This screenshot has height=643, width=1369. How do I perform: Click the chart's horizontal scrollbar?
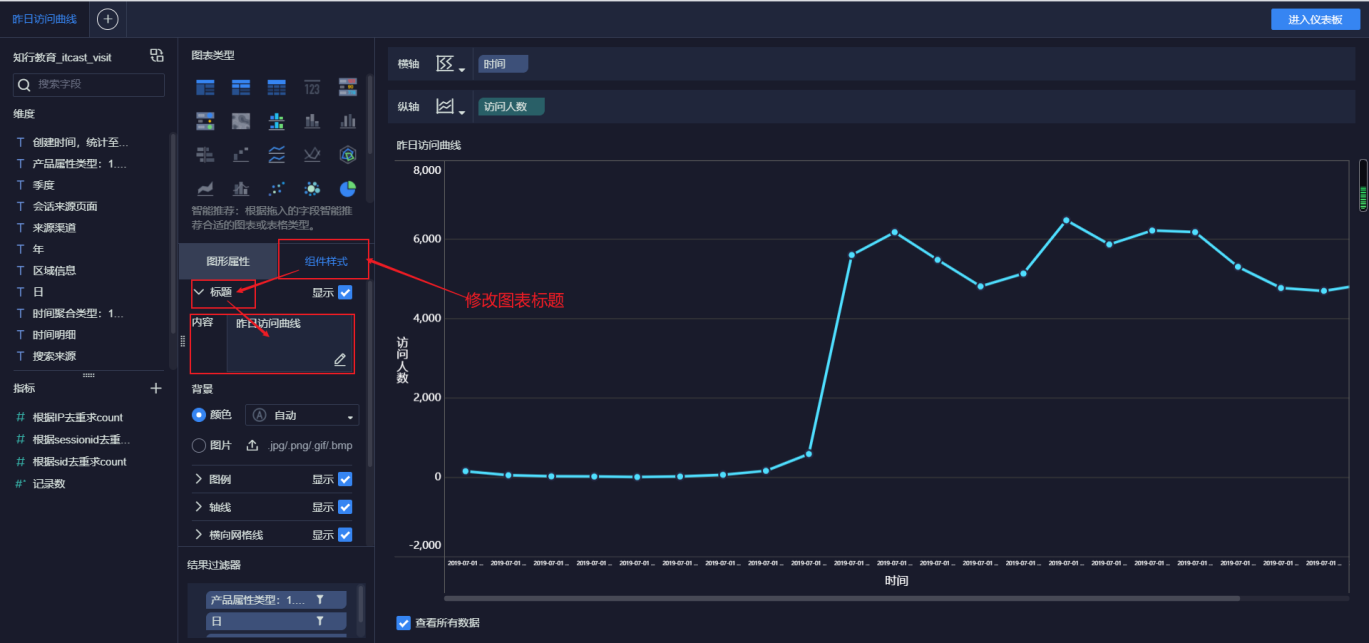click(841, 599)
